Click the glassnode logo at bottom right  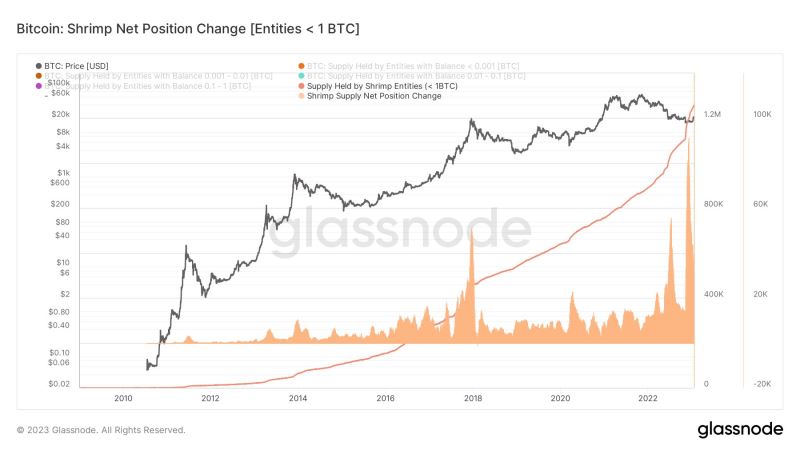pyautogui.click(x=738, y=429)
